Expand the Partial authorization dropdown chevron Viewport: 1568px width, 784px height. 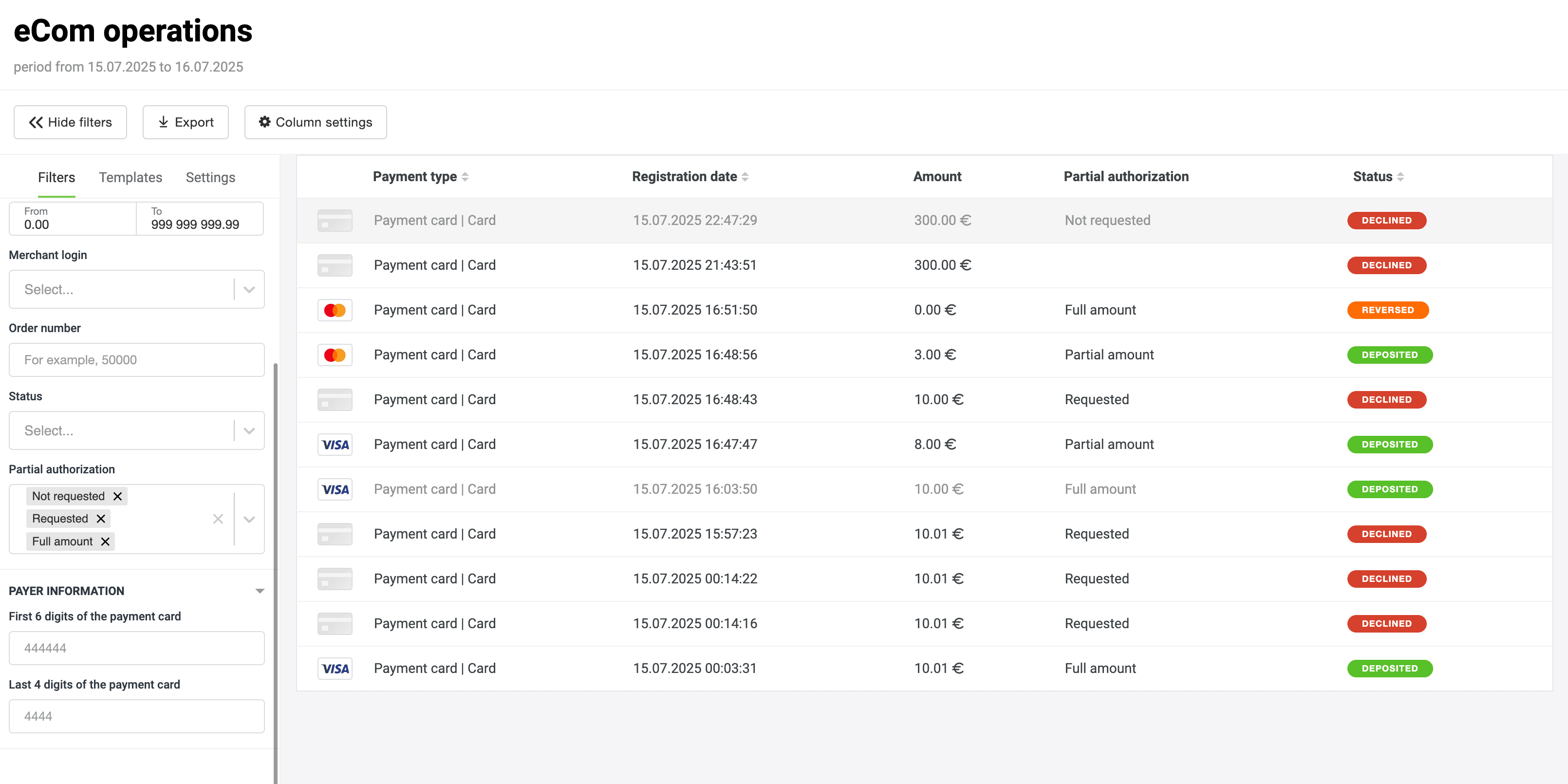click(249, 519)
